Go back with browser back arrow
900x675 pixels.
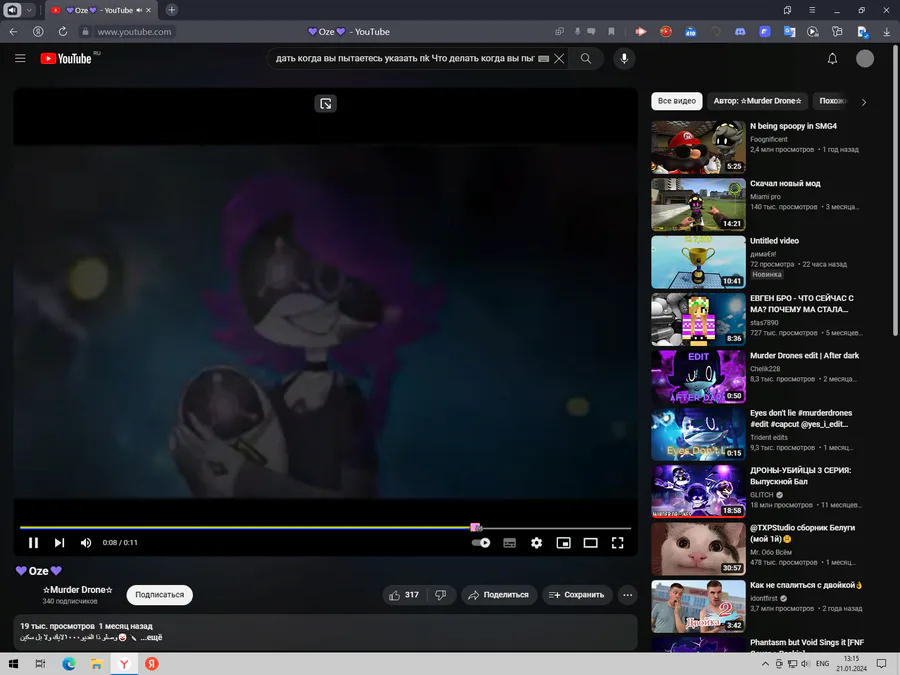coord(13,32)
